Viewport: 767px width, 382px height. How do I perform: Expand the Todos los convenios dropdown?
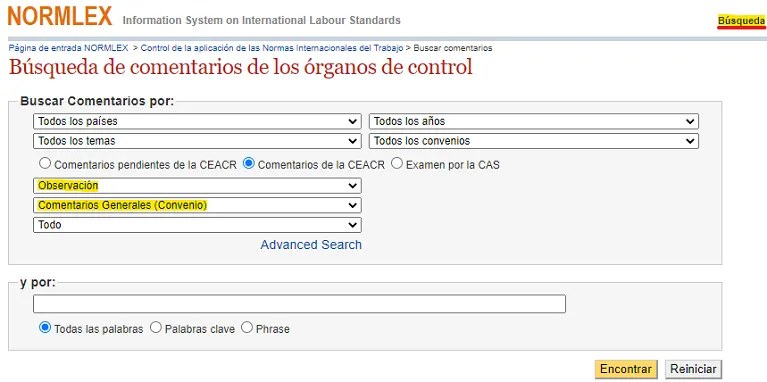[x=534, y=141]
